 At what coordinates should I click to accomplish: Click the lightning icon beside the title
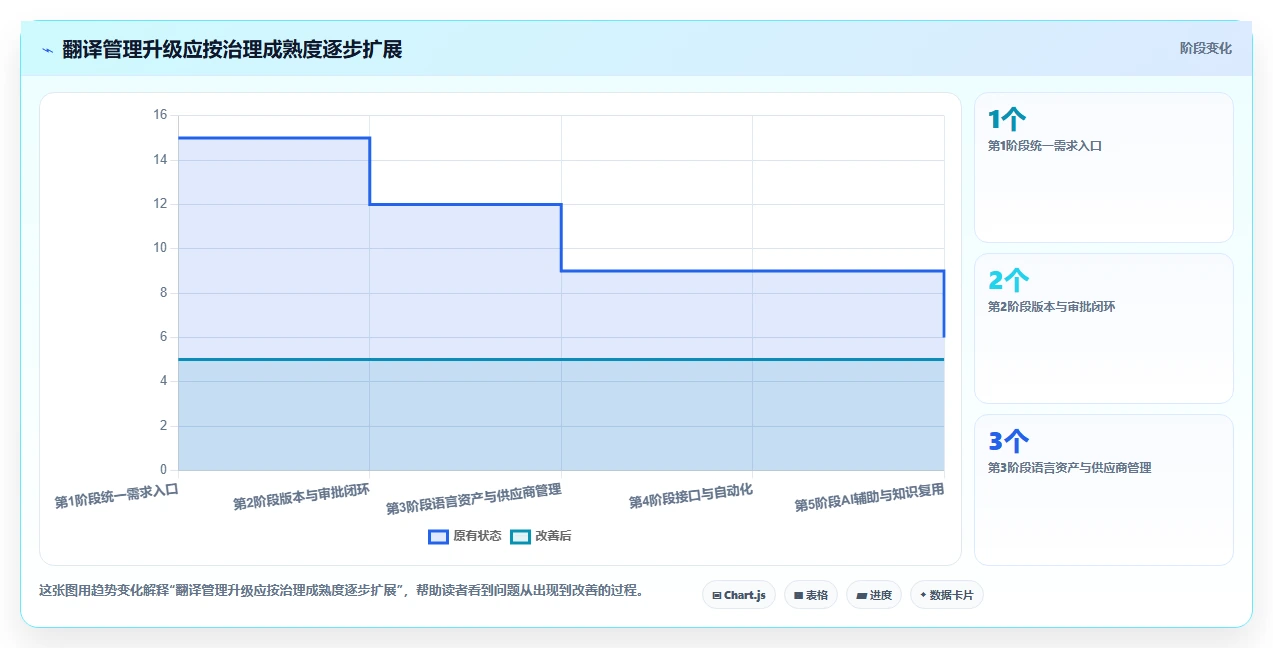pyautogui.click(x=47, y=50)
